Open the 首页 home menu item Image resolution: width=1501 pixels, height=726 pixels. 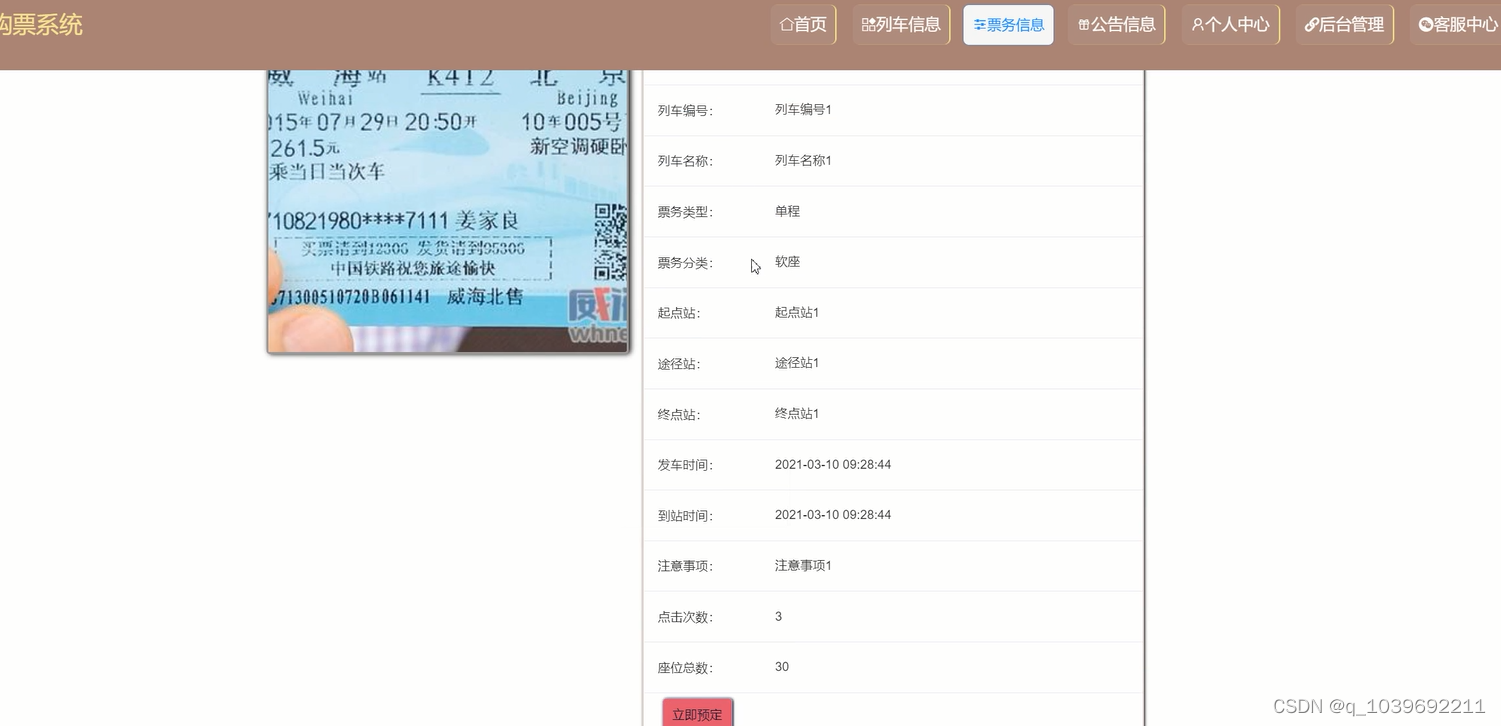click(x=803, y=25)
